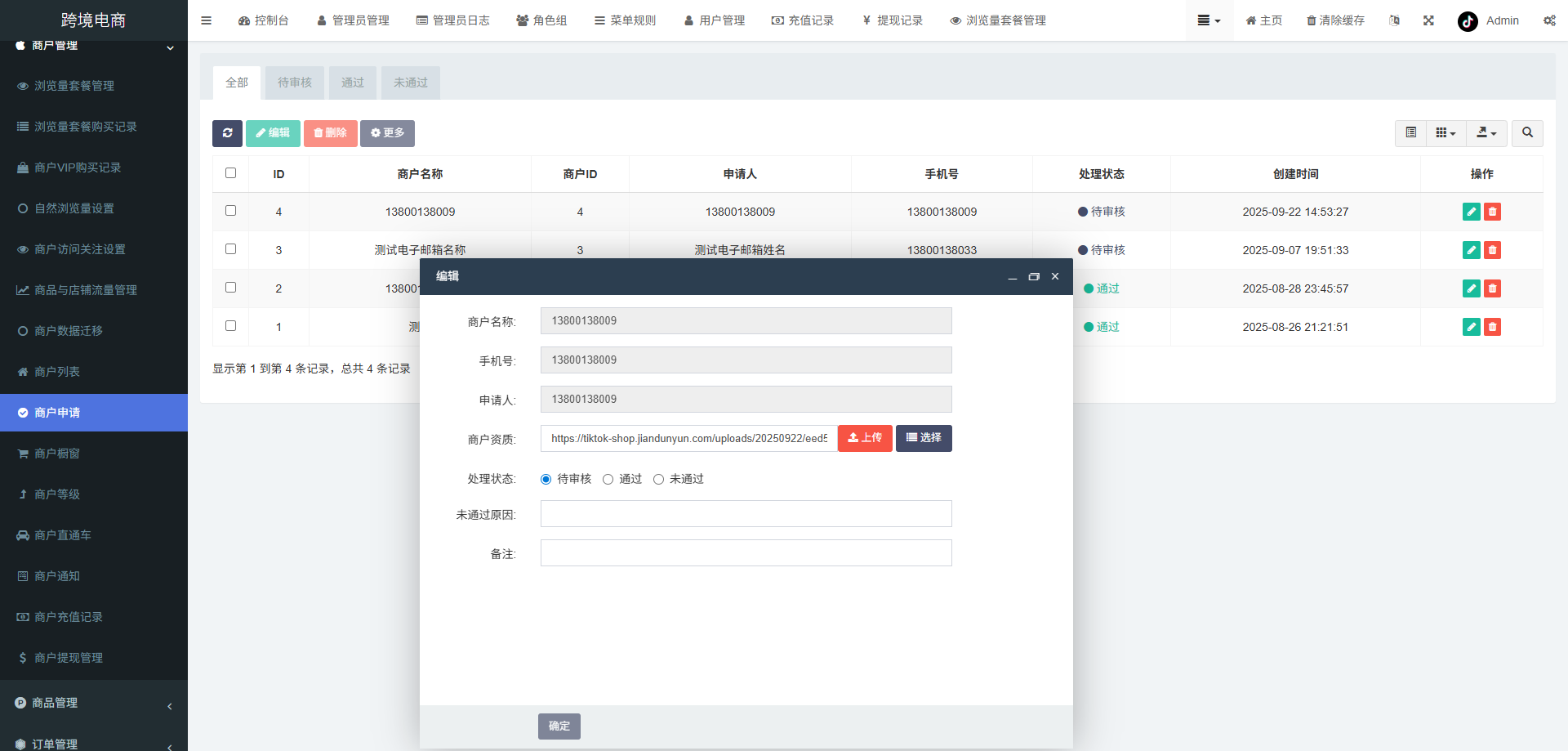Click the 选择 file picker button
1568x751 pixels.
tap(923, 438)
